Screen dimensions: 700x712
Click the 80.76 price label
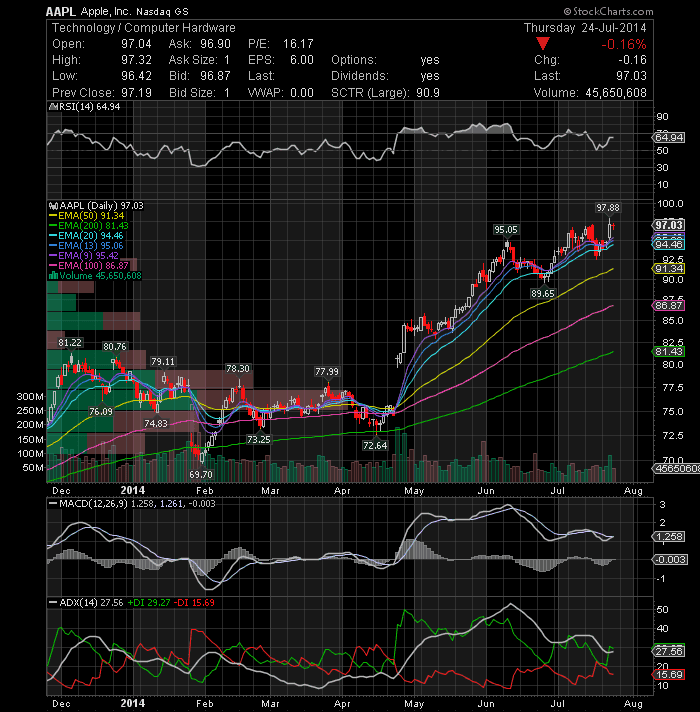click(114, 347)
